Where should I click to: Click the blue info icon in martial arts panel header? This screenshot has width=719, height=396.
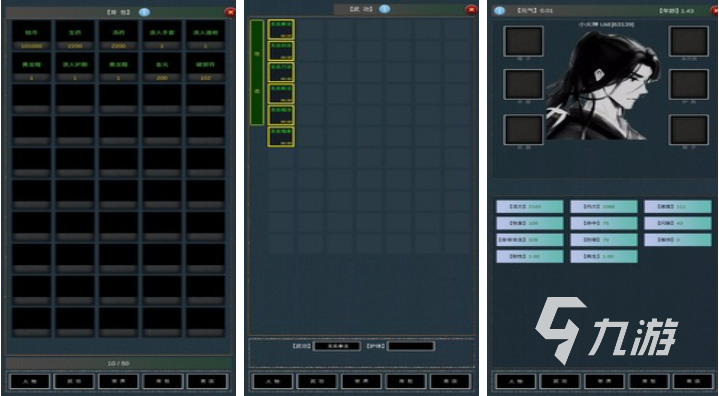(x=385, y=9)
